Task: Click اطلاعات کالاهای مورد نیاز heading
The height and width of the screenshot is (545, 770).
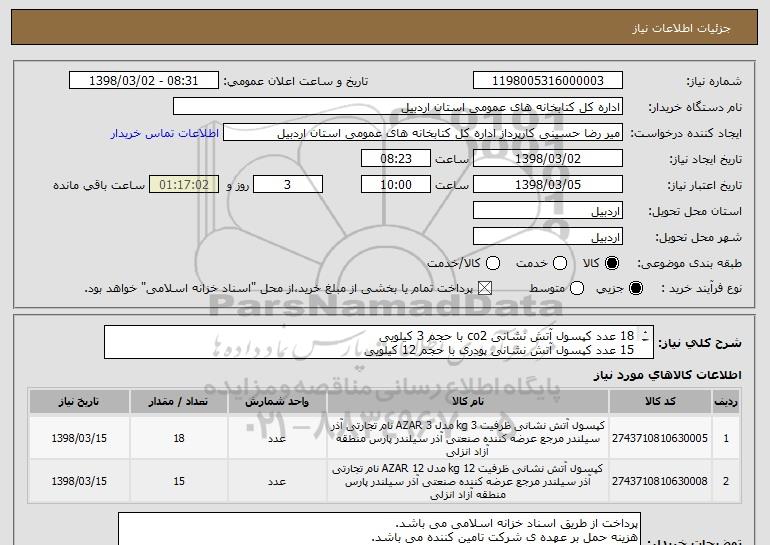Action: 667,375
